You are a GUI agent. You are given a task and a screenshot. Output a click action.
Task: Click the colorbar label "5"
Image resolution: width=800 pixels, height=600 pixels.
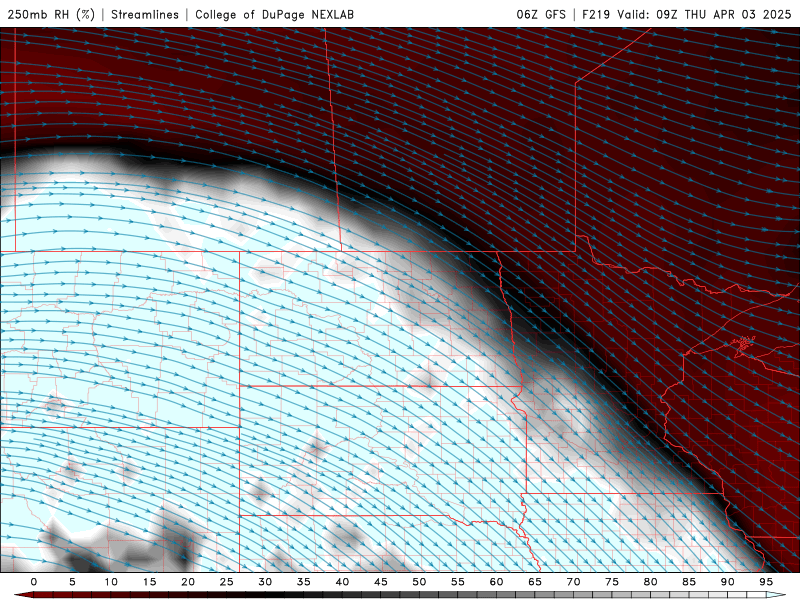(72, 582)
